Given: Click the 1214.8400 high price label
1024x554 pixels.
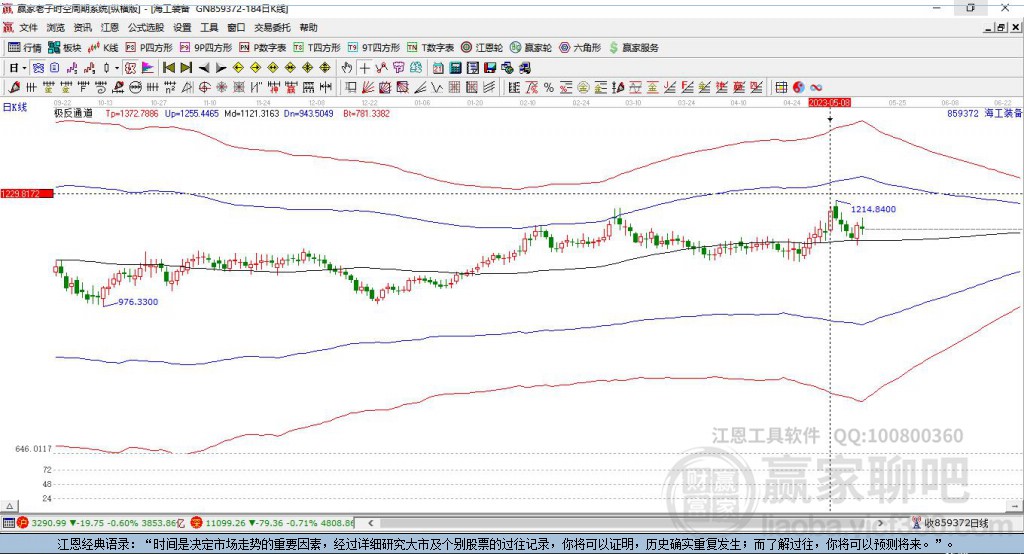Looking at the screenshot, I should pos(873,209).
